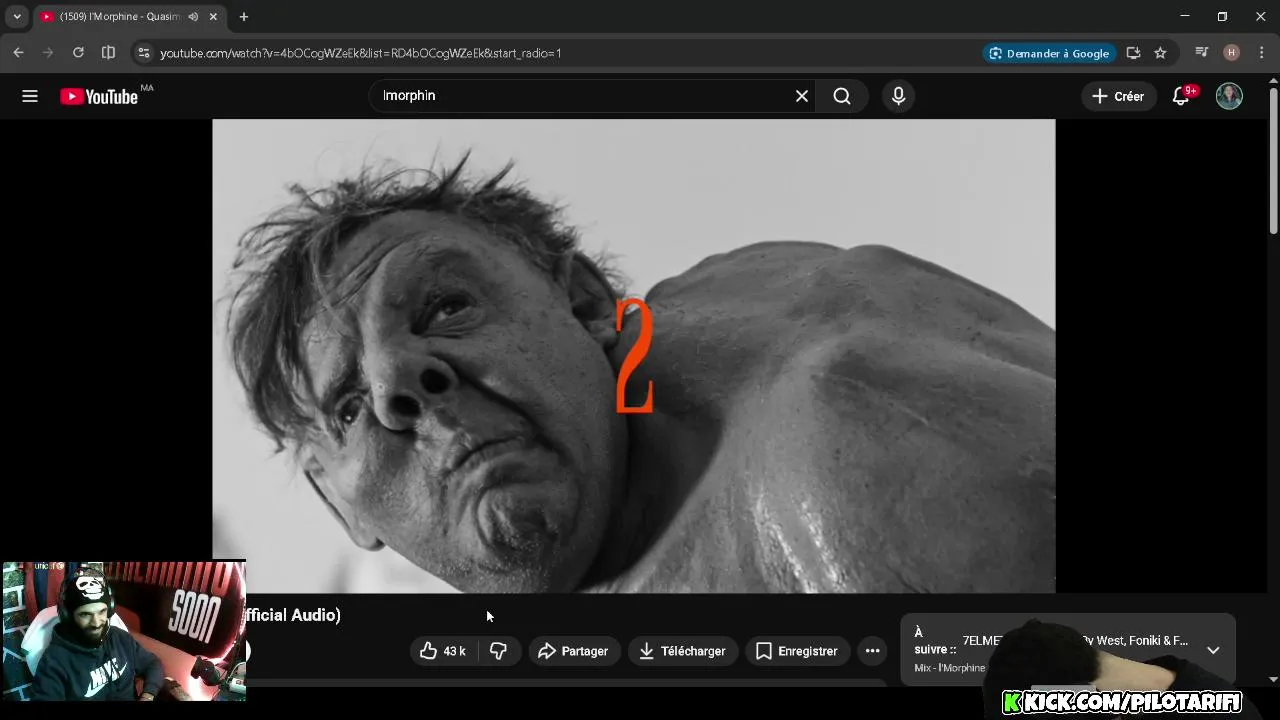
Task: Click the address bar URL
Action: pyautogui.click(x=361, y=53)
